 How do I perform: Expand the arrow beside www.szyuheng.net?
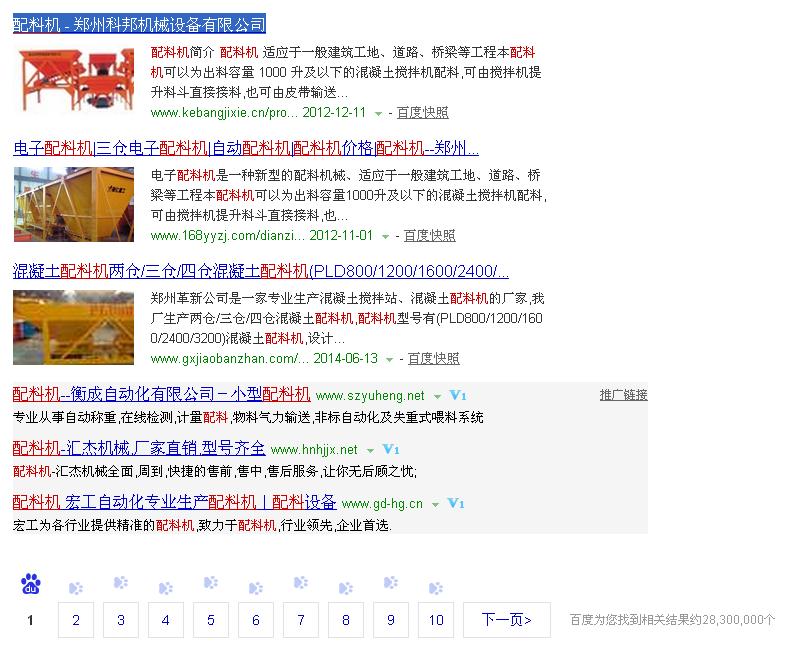point(437,397)
